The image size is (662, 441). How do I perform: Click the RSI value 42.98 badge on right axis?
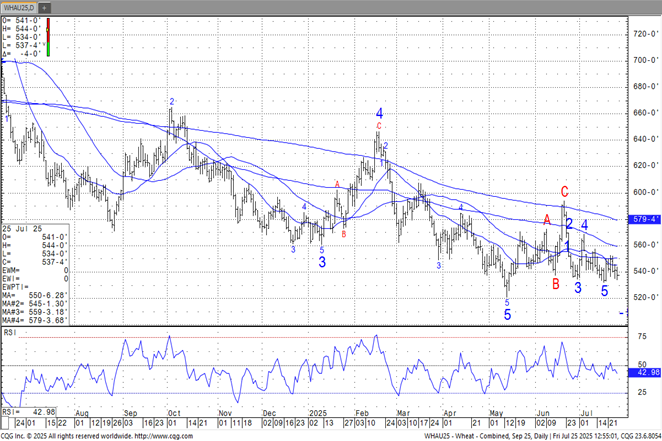tap(645, 374)
